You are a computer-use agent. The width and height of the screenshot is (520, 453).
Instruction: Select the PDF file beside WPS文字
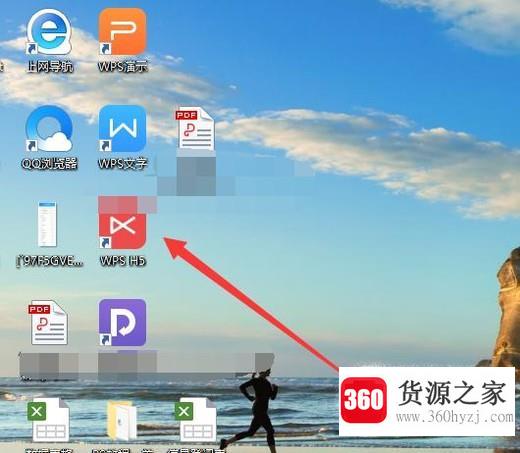click(195, 128)
